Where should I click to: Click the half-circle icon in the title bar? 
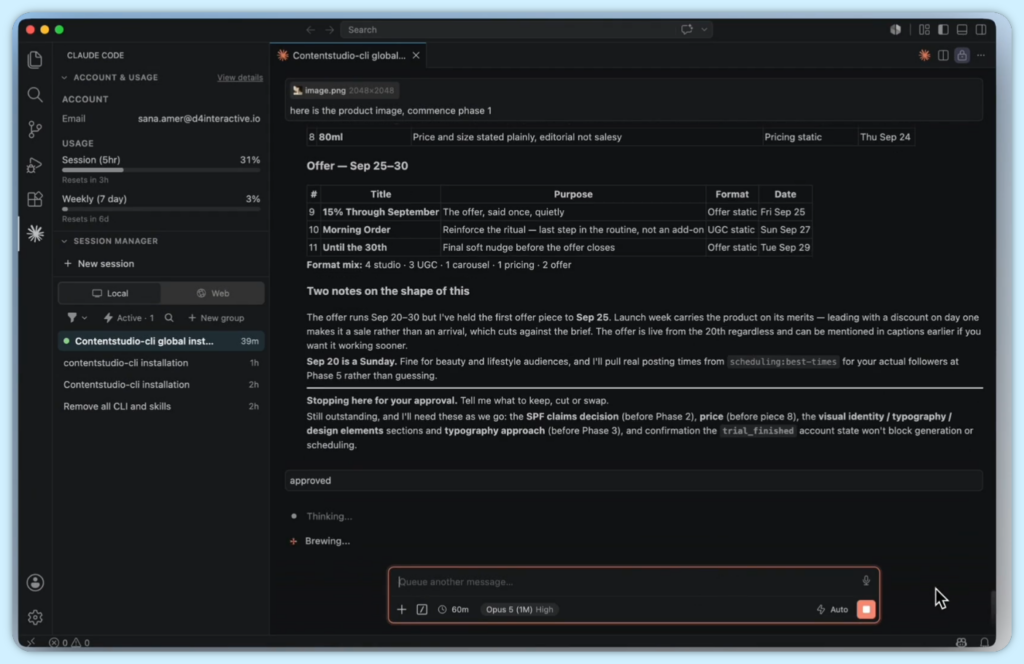click(895, 29)
